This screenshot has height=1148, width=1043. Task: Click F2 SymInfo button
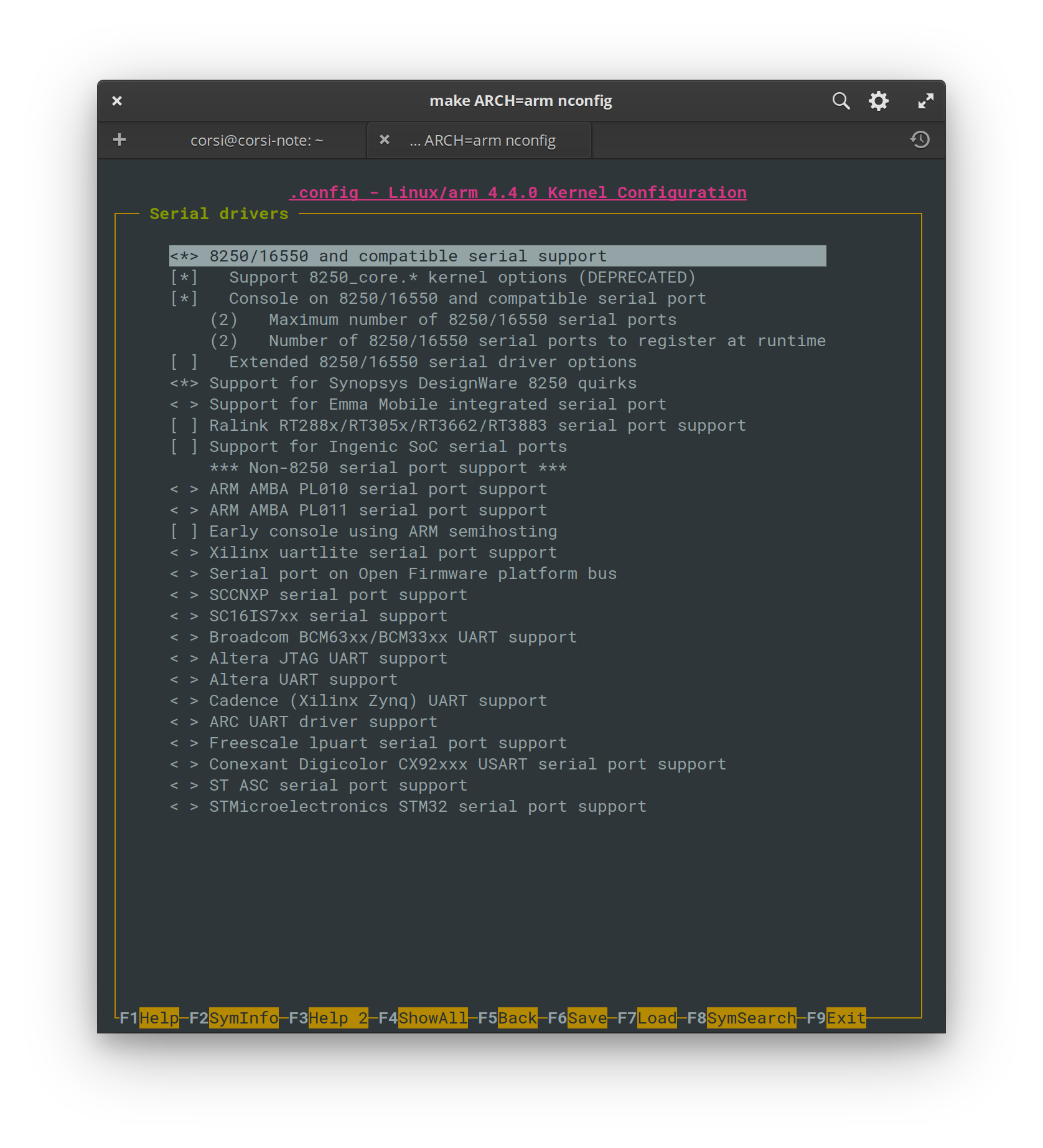(233, 1018)
